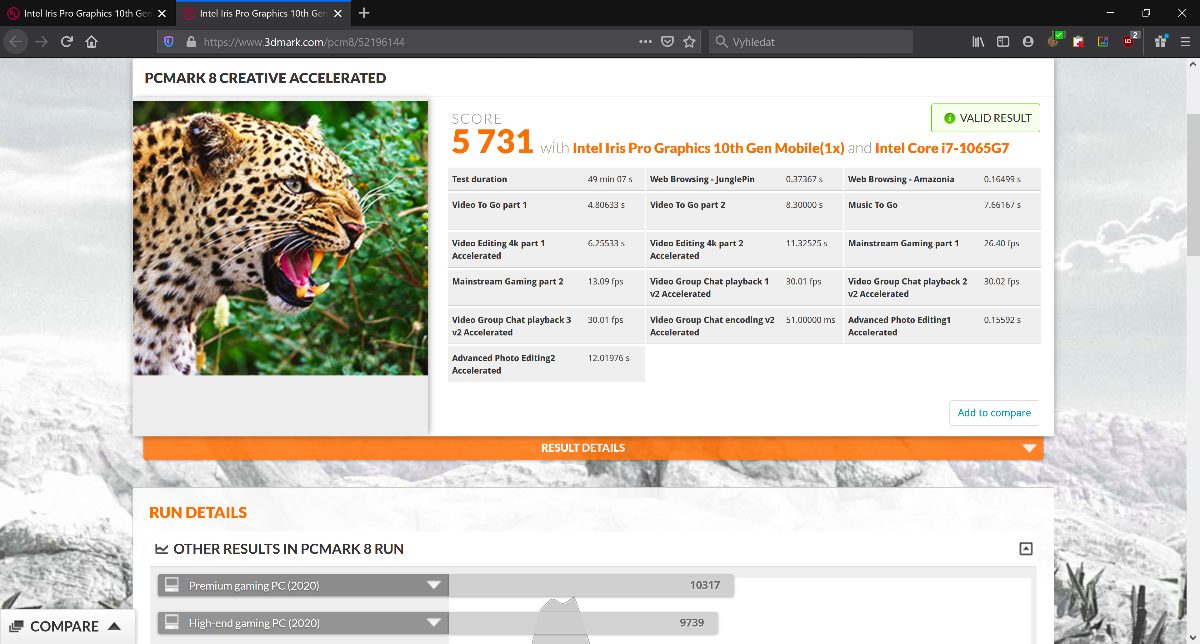Click the Add to compare button

(x=994, y=413)
